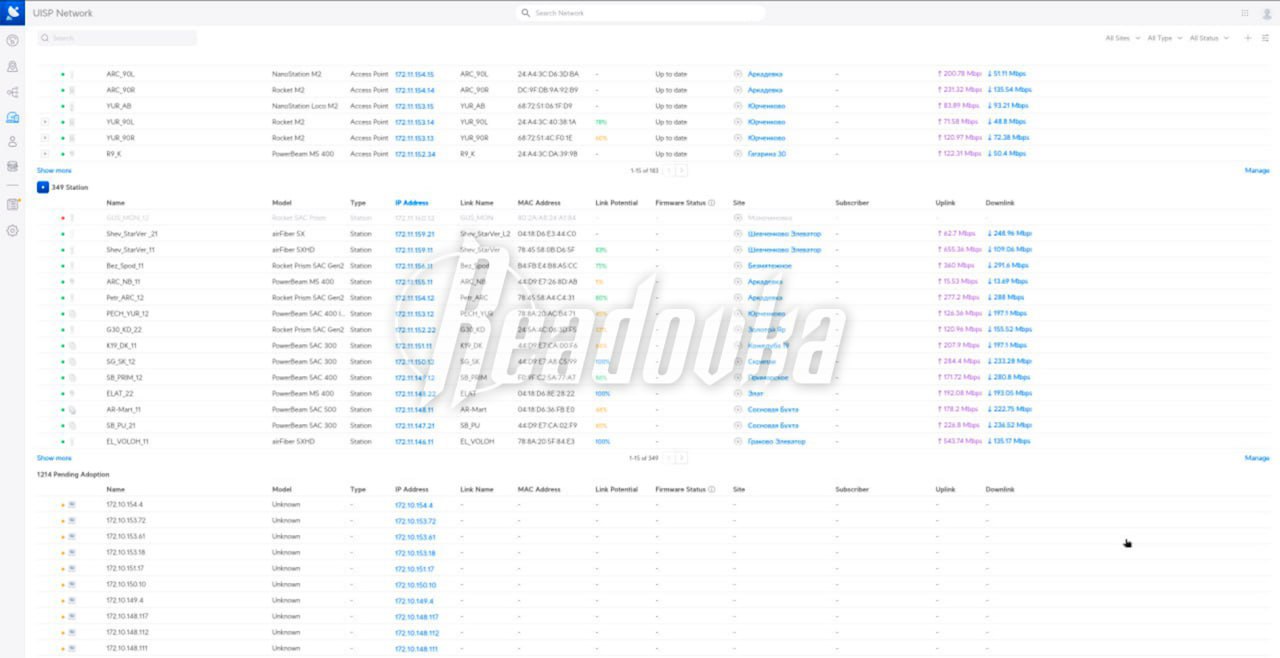The image size is (1280, 658).
Task: Expand the YUR_90R access point row
Action: (45, 138)
